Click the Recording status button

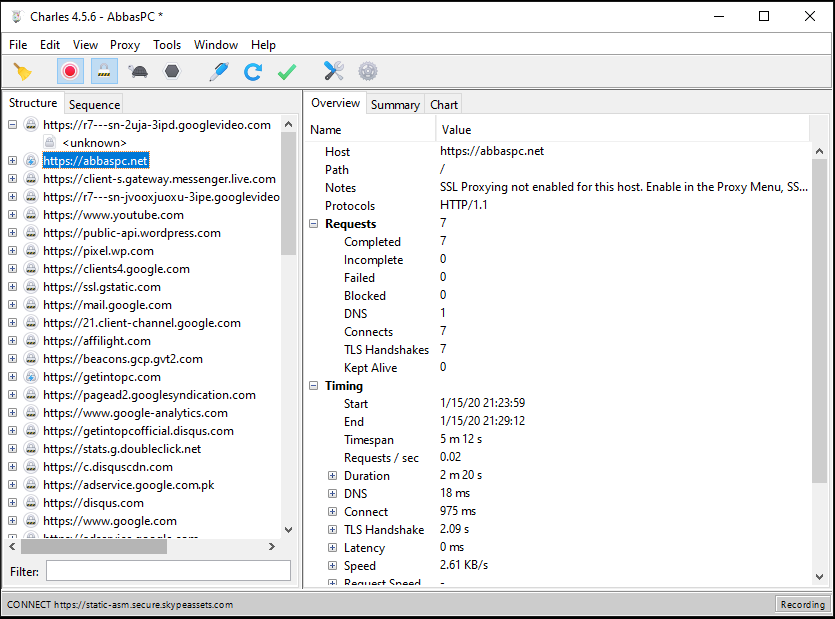tap(803, 605)
